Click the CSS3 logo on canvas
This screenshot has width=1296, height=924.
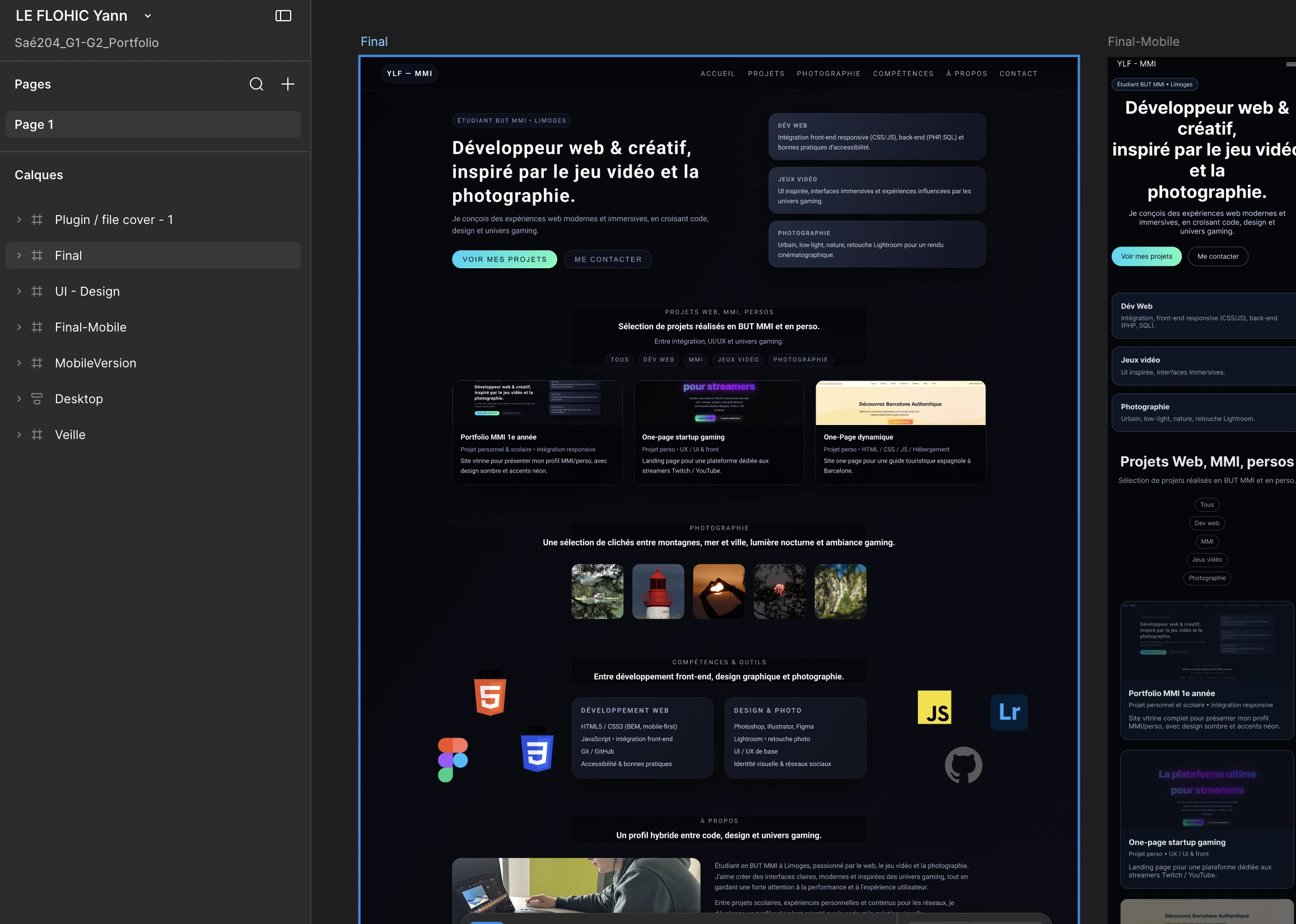click(537, 749)
